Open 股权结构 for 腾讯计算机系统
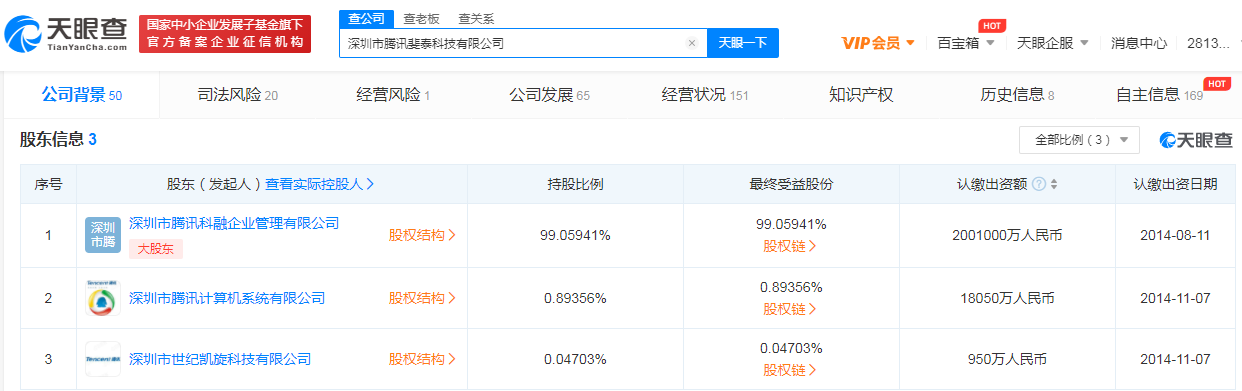Screen dimensions: 1242x391 click(x=422, y=298)
